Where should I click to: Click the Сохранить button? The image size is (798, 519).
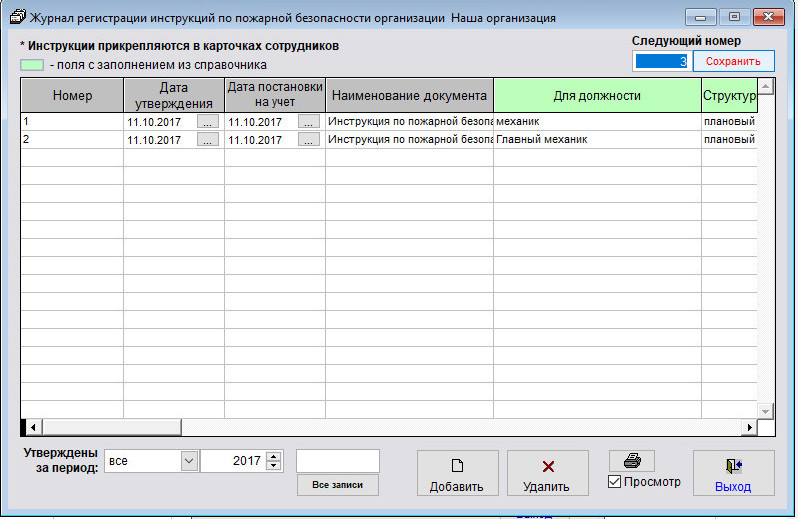click(733, 61)
